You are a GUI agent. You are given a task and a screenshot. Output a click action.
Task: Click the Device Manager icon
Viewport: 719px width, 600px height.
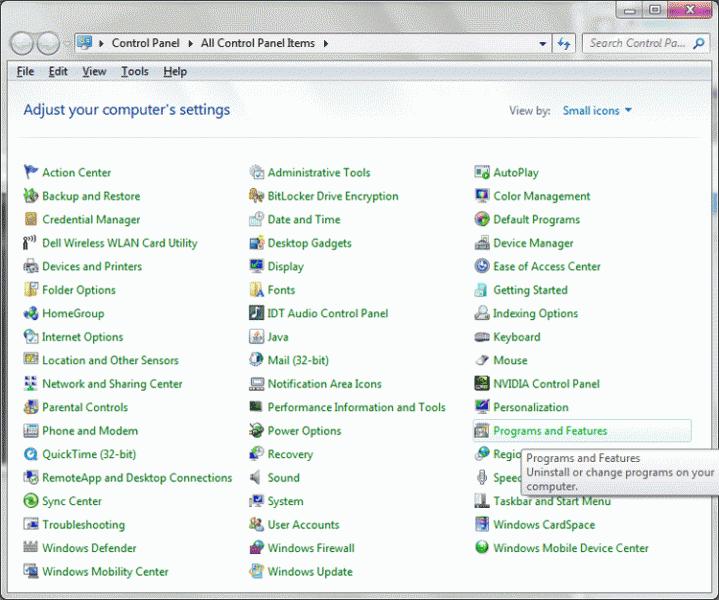(483, 243)
